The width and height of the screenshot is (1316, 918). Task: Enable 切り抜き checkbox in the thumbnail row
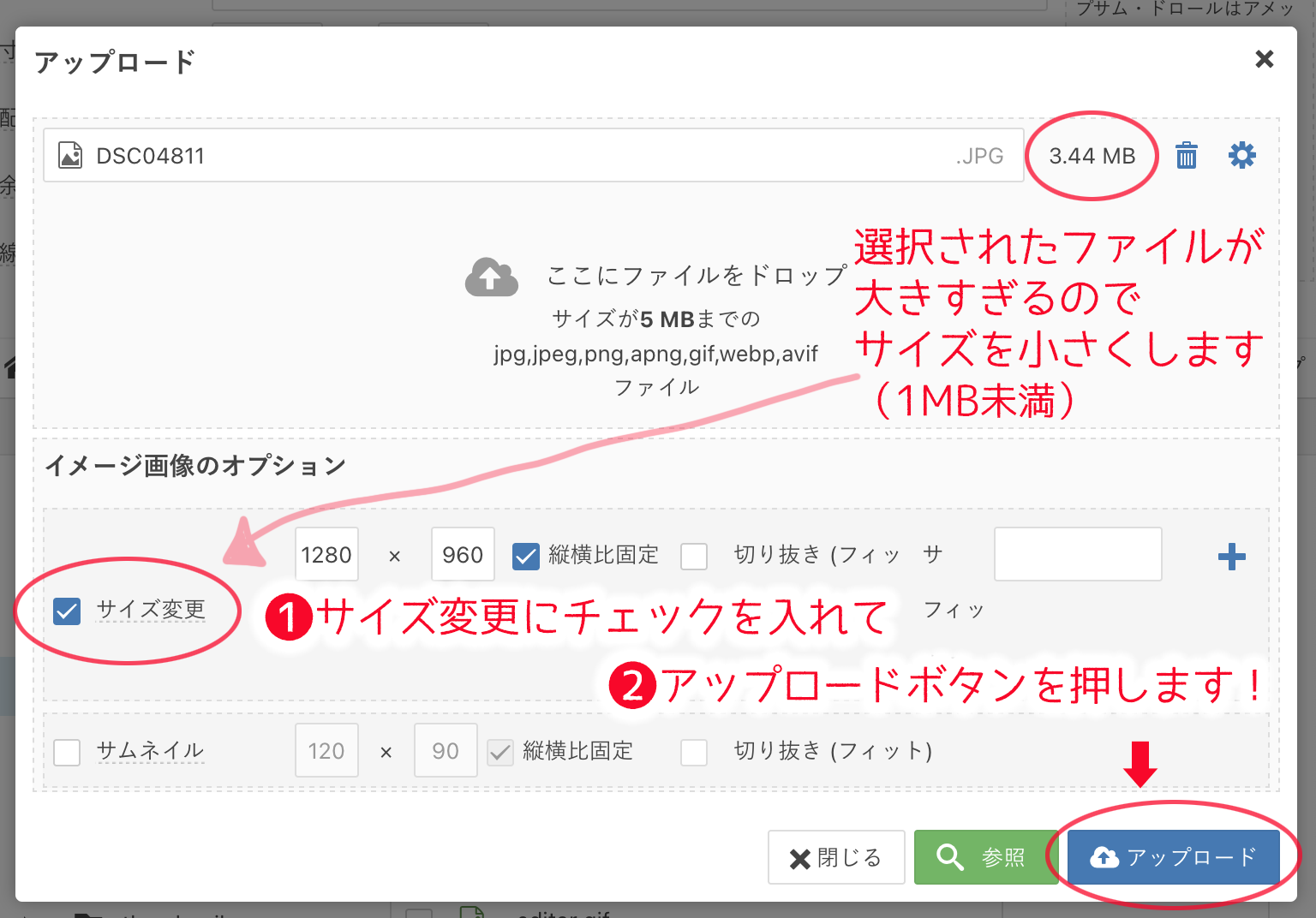point(694,752)
